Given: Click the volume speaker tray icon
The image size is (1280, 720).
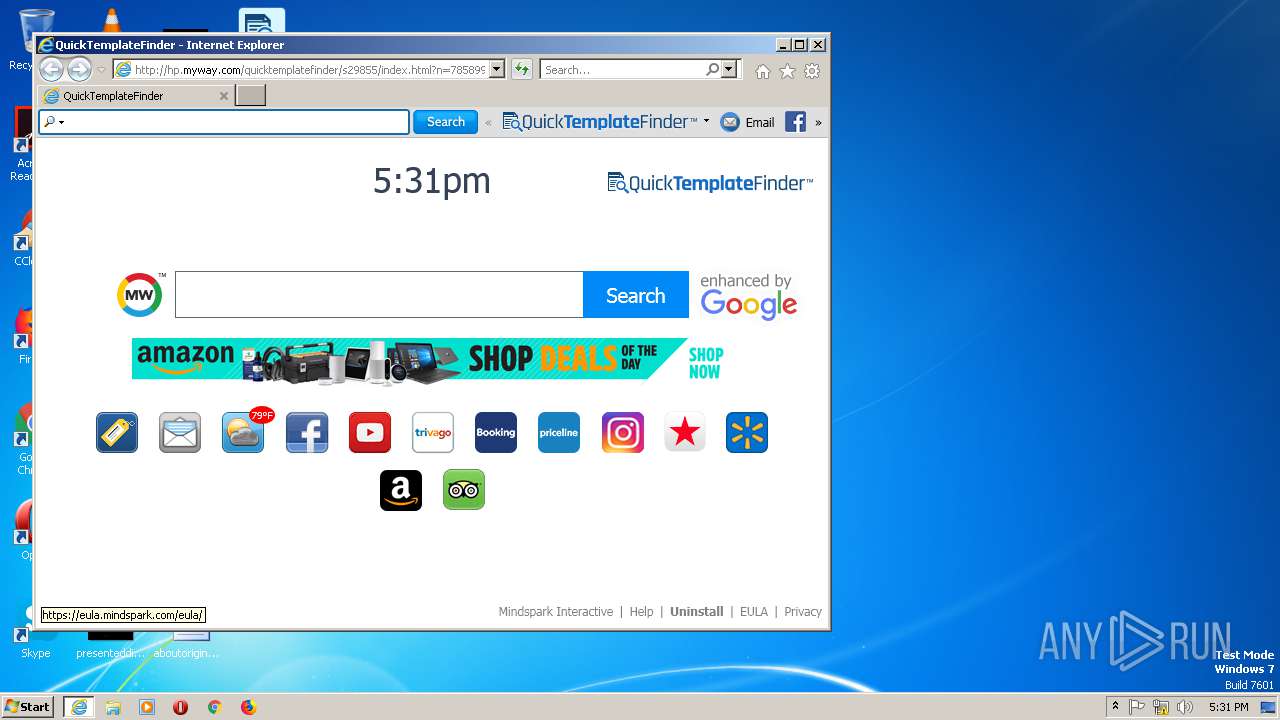Looking at the screenshot, I should click(1185, 707).
